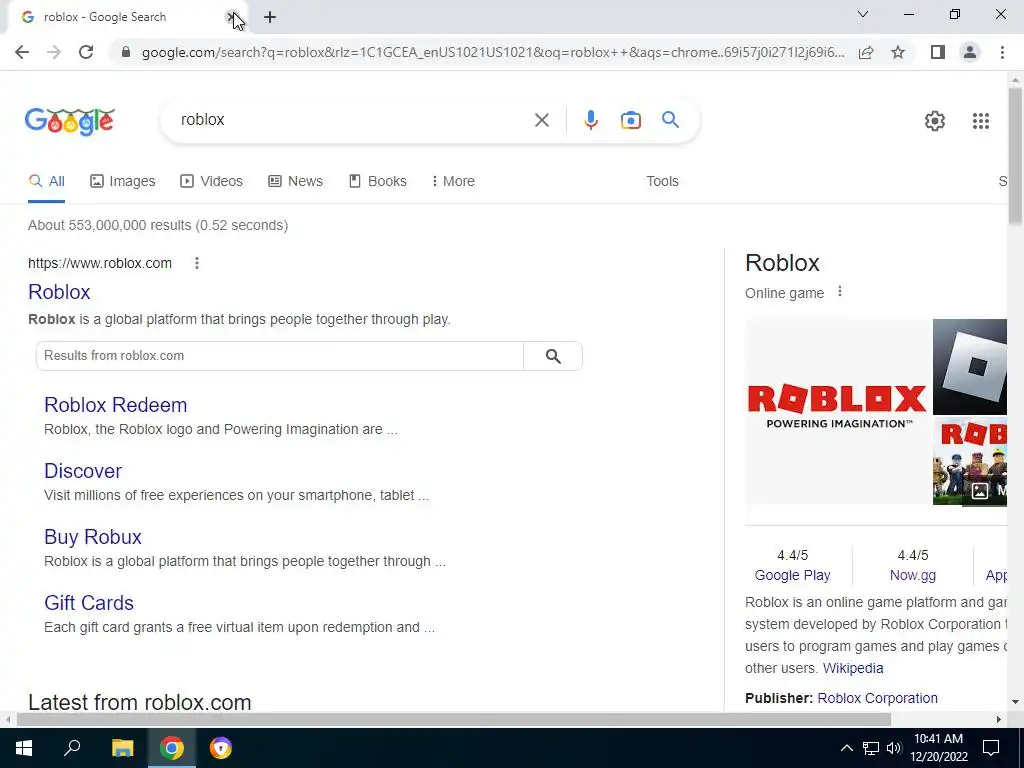Open the network tray icon
Screen dimensions: 1024x768
coord(871,748)
